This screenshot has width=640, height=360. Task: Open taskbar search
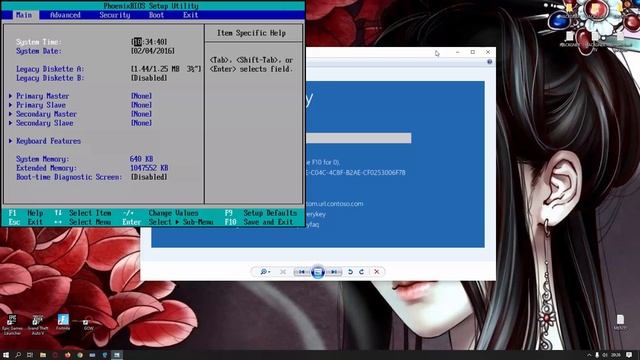18,355
